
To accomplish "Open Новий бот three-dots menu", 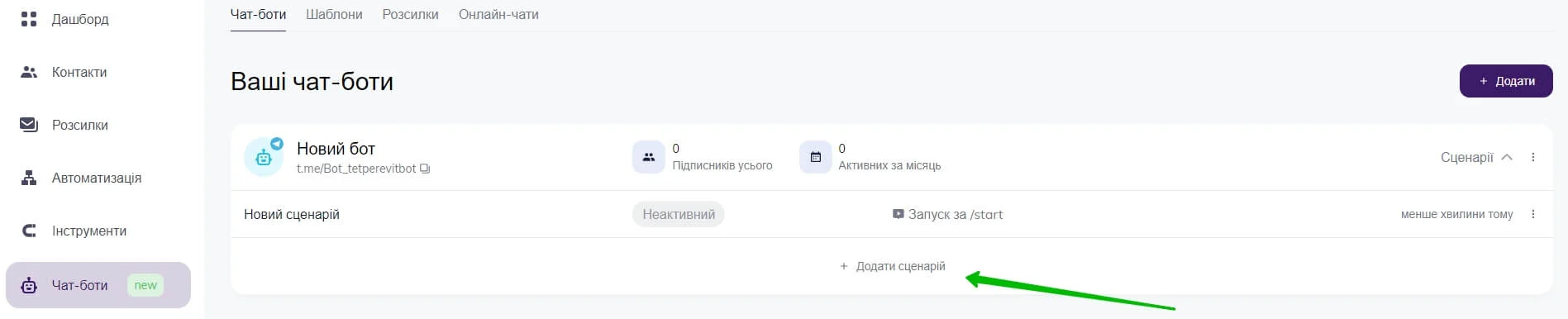I will coord(1533,157).
